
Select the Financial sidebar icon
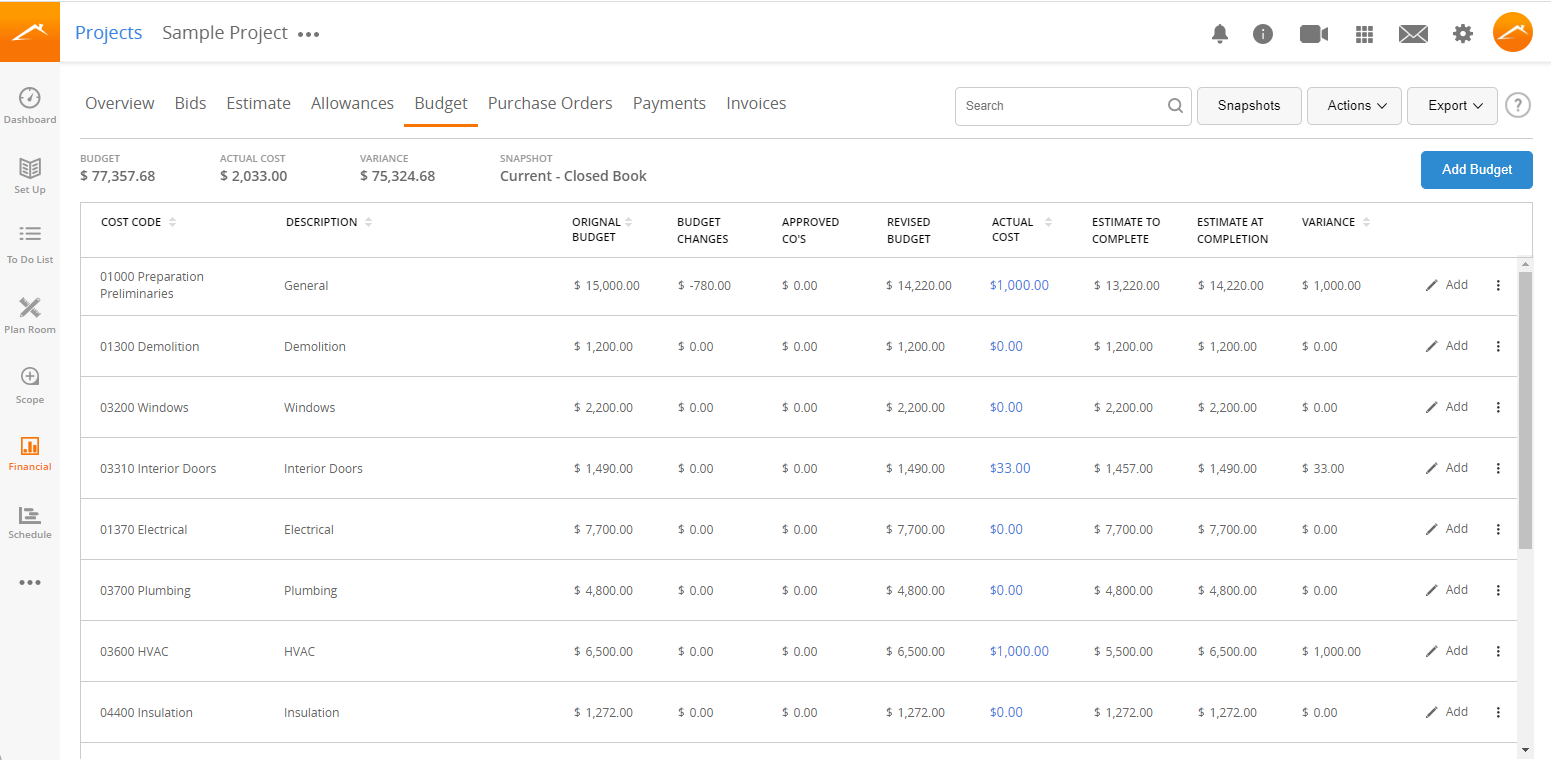[x=30, y=453]
